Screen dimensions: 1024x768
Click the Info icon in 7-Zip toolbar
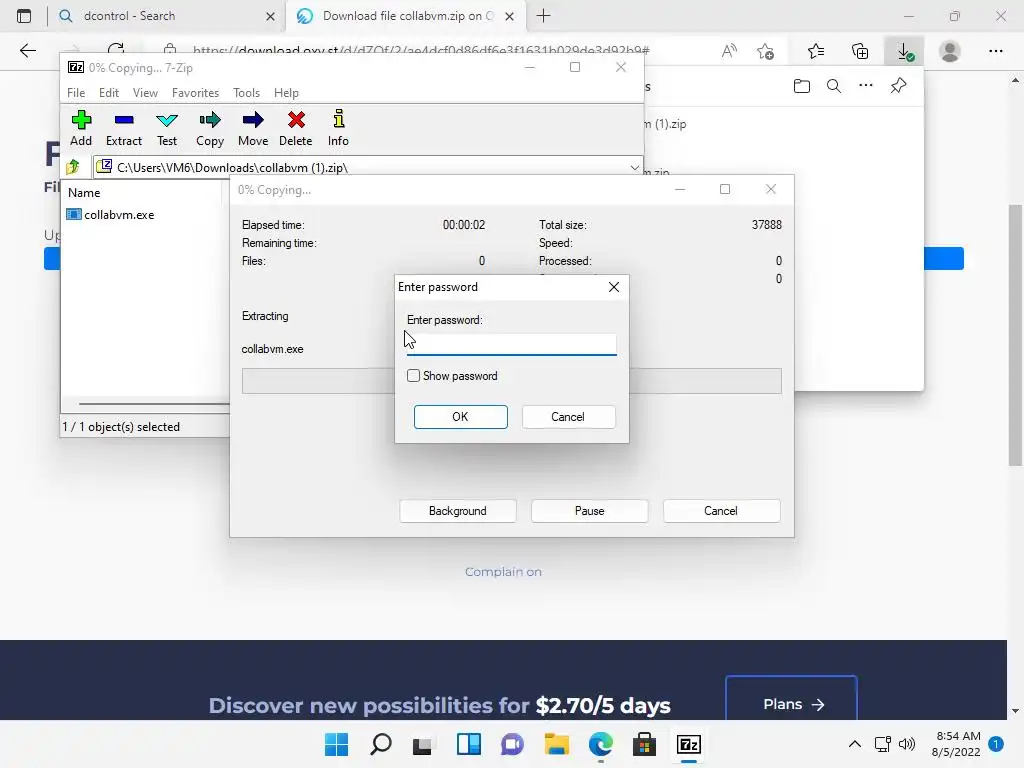(x=338, y=128)
